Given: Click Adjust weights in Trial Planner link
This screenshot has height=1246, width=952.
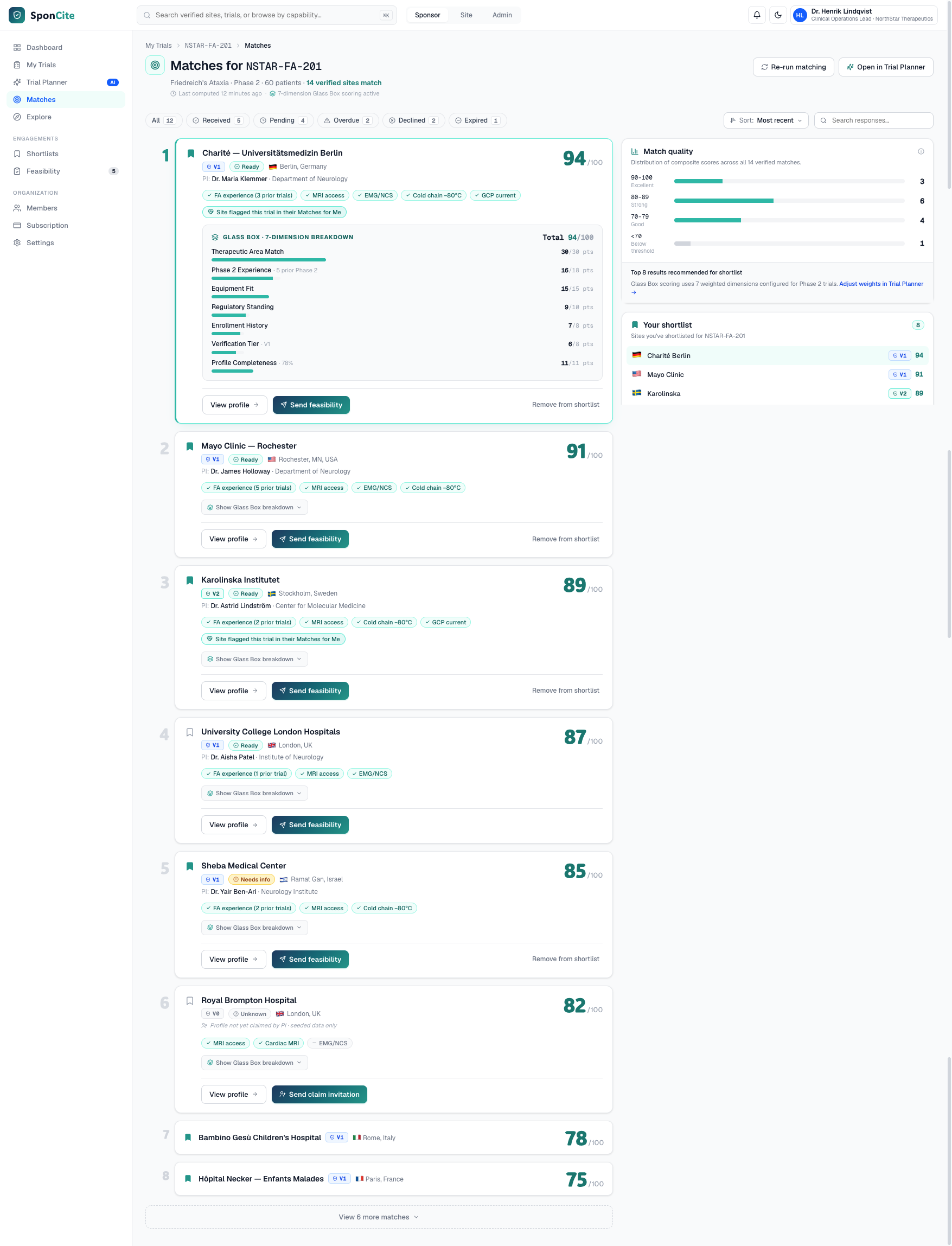Looking at the screenshot, I should pos(880,284).
